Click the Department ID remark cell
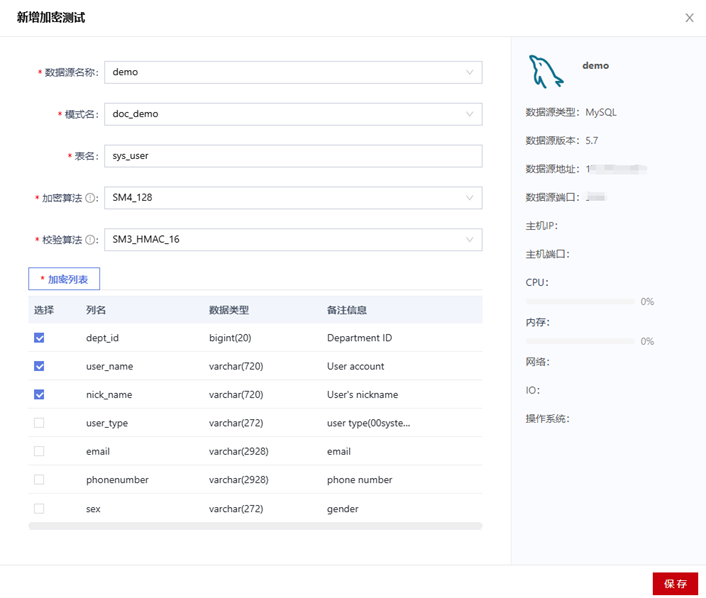Screen dimensions: 706x598 (359, 338)
